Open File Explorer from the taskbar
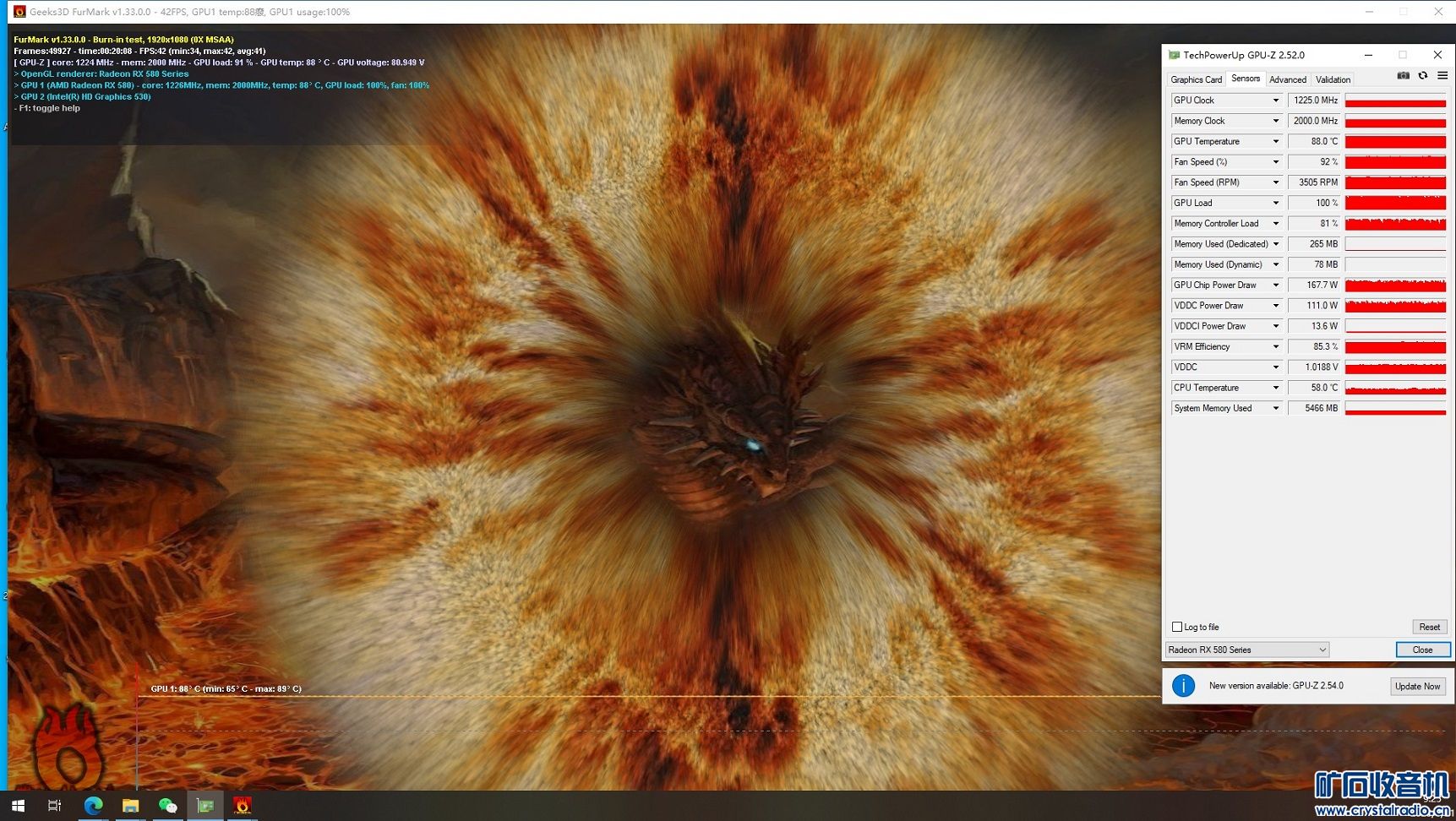1456x821 pixels. tap(130, 806)
